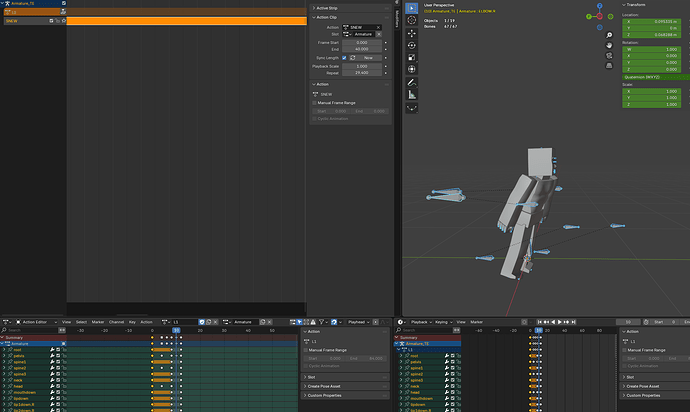This screenshot has width=690, height=412.
Task: Click the Playback Scale value field
Action: pos(362,66)
